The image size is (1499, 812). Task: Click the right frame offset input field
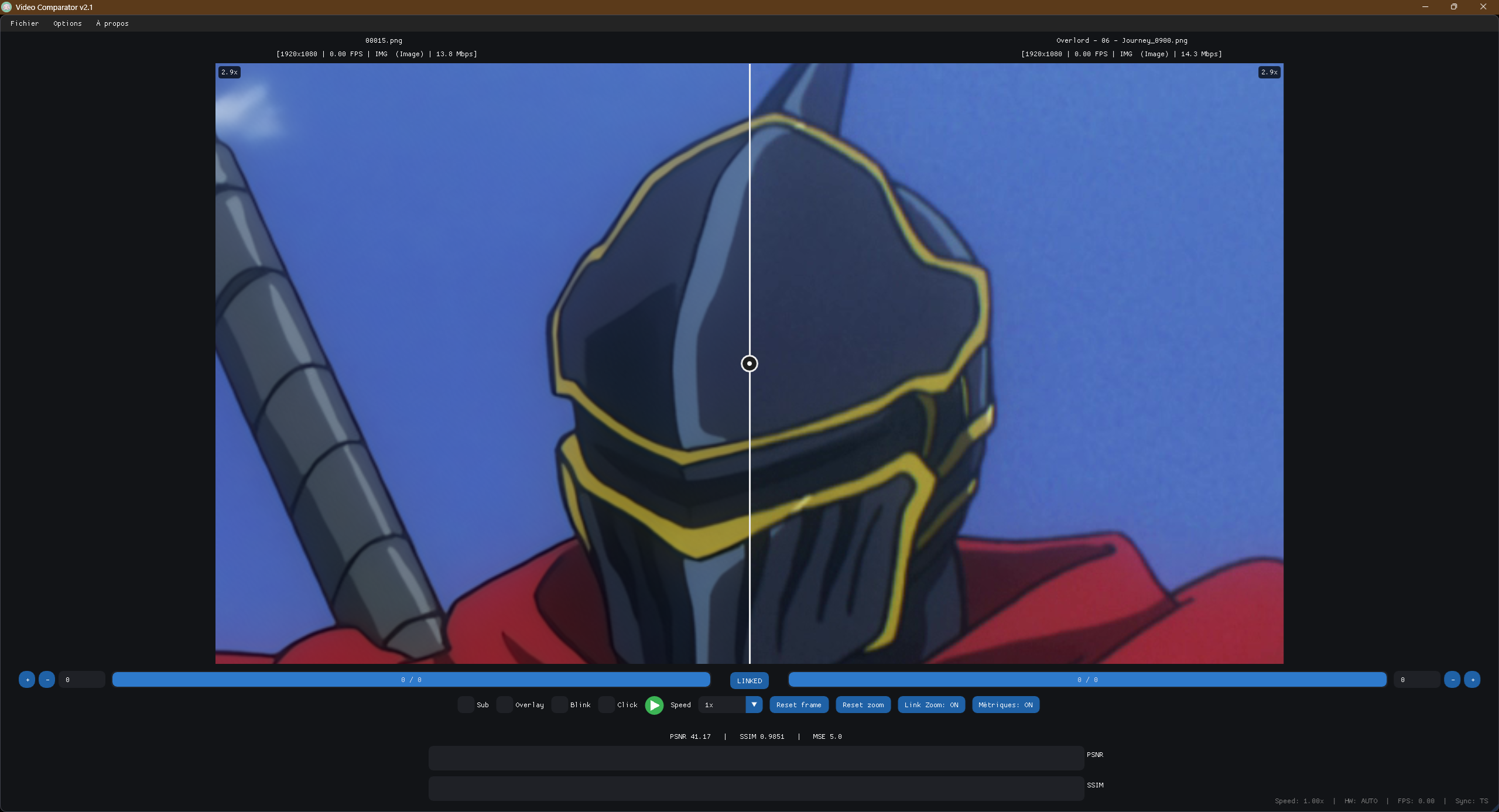pyautogui.click(x=1416, y=680)
